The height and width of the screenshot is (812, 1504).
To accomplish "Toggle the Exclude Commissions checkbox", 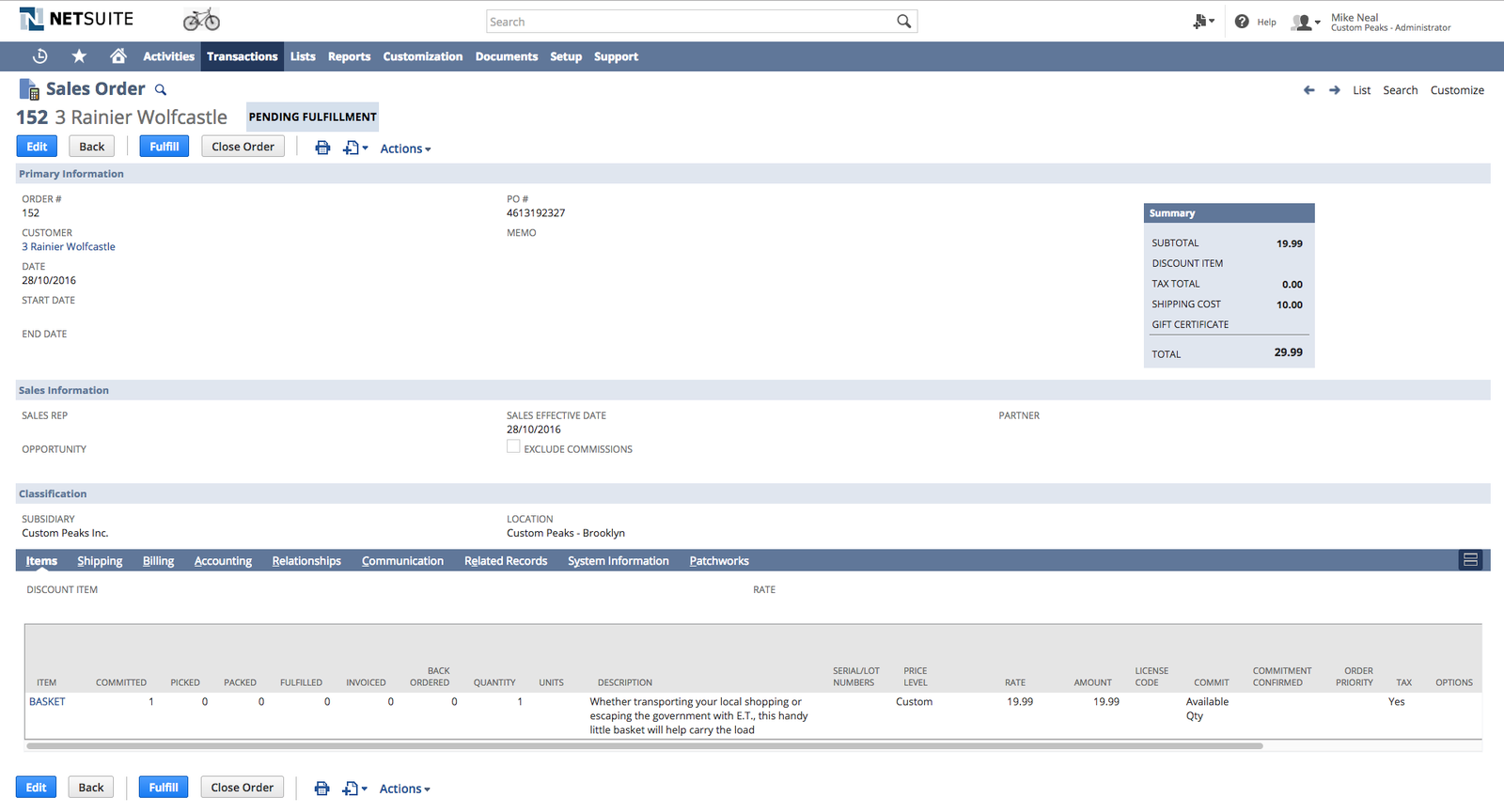I will click(x=513, y=446).
